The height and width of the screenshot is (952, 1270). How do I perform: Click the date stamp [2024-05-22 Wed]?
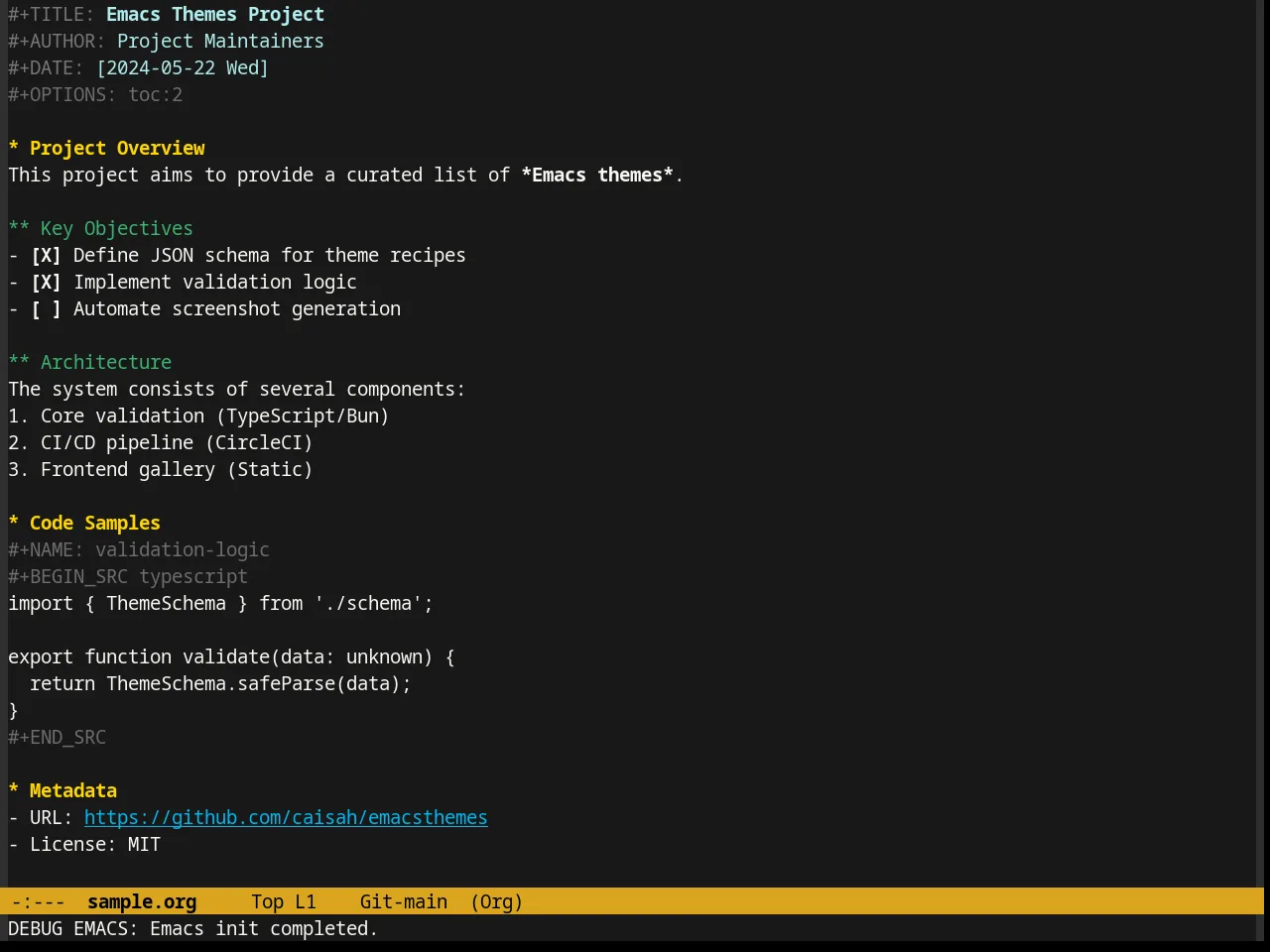tap(183, 68)
